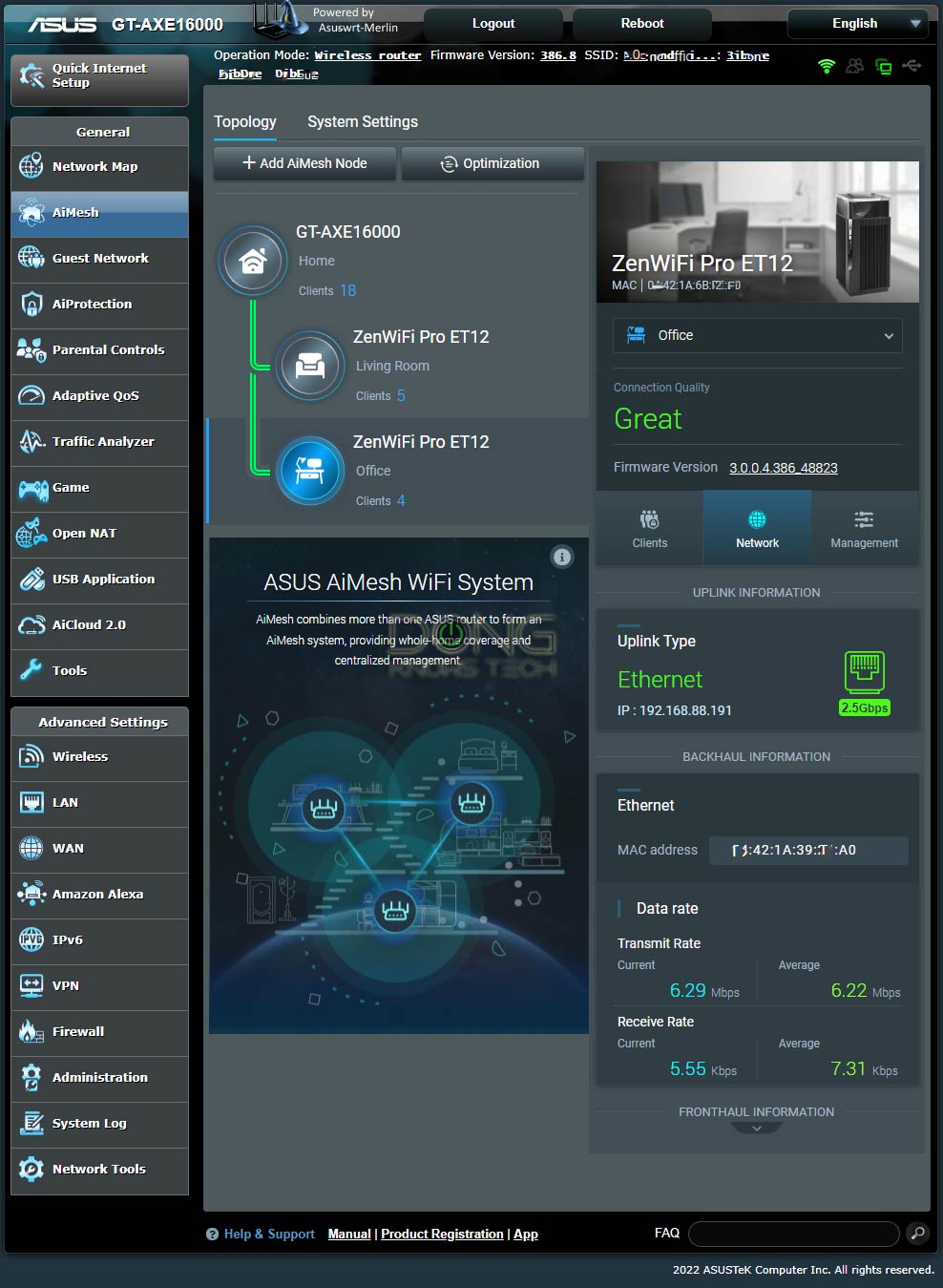Image resolution: width=943 pixels, height=1288 pixels.
Task: Open Amazon Alexa icon
Action: coord(31,894)
